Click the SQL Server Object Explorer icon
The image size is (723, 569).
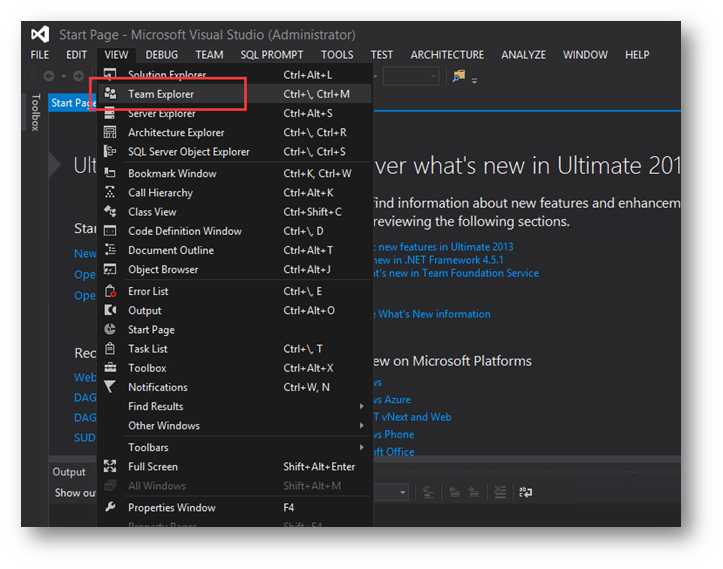(x=110, y=151)
